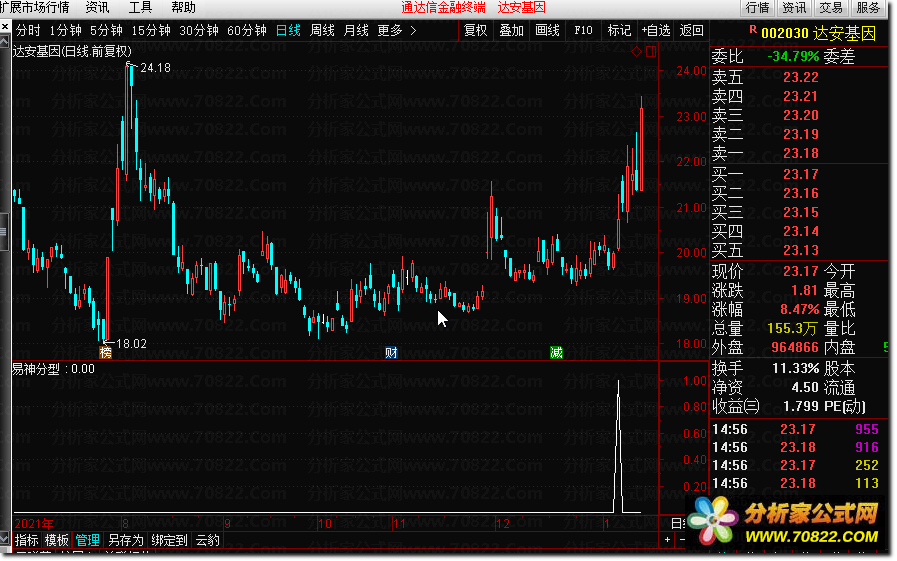This screenshot has width=897, height=561.
Task: Open the 工具 menu
Action: point(140,7)
